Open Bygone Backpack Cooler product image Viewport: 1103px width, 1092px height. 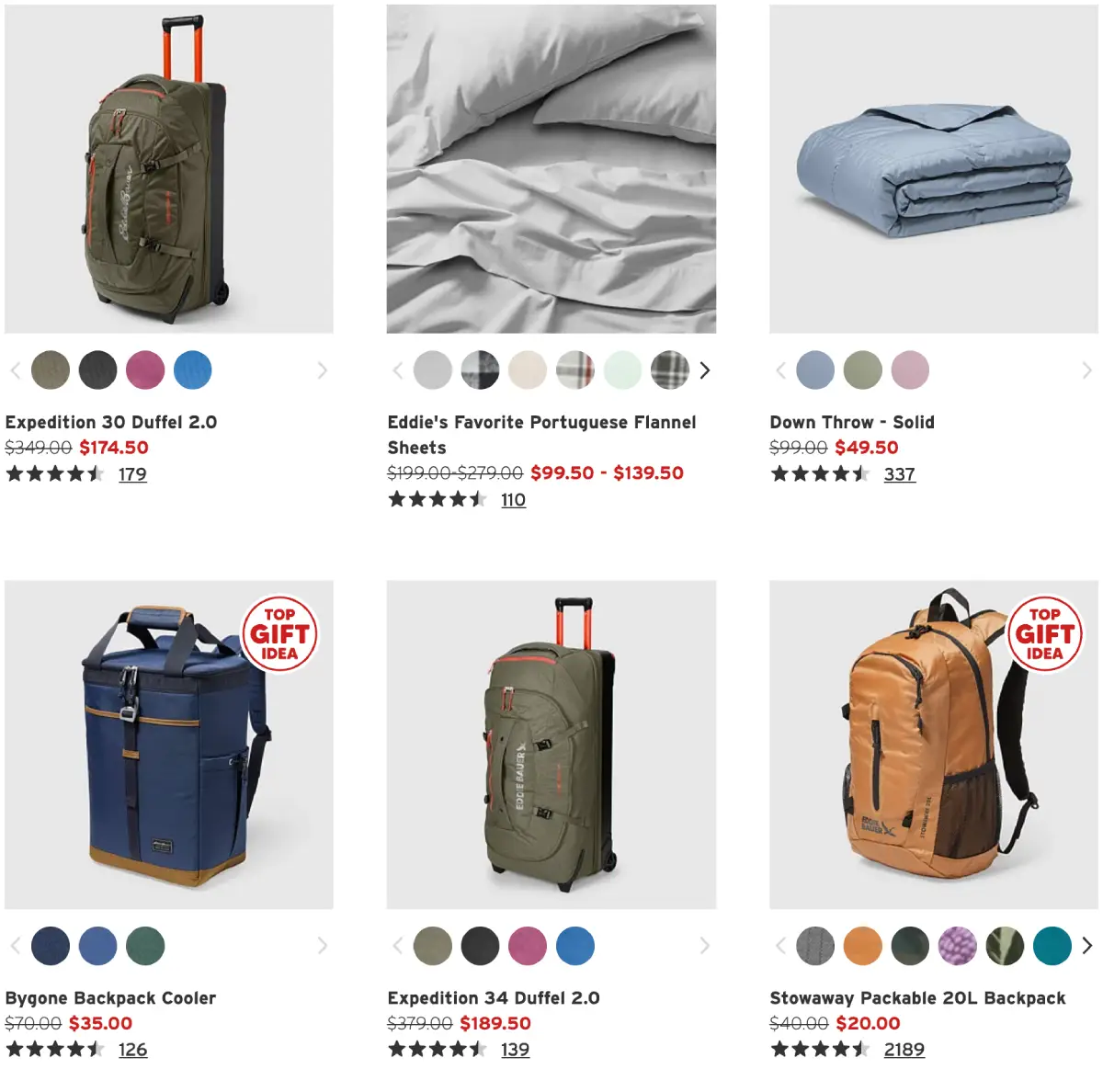(169, 745)
